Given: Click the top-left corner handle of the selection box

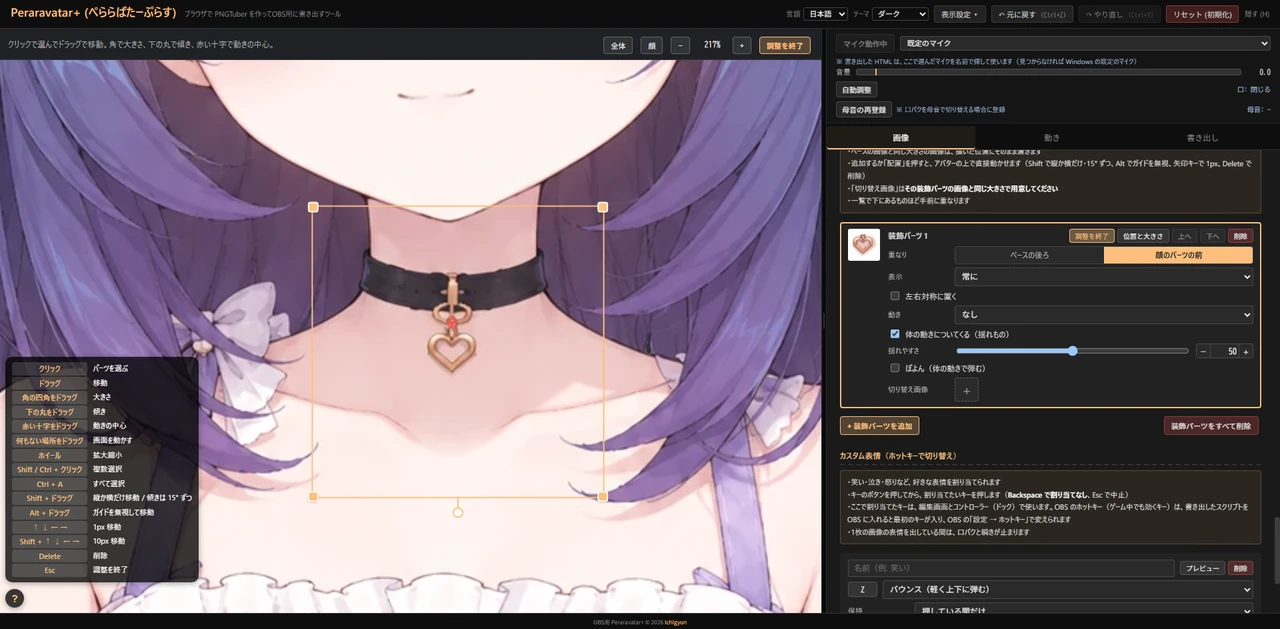Looking at the screenshot, I should (313, 207).
